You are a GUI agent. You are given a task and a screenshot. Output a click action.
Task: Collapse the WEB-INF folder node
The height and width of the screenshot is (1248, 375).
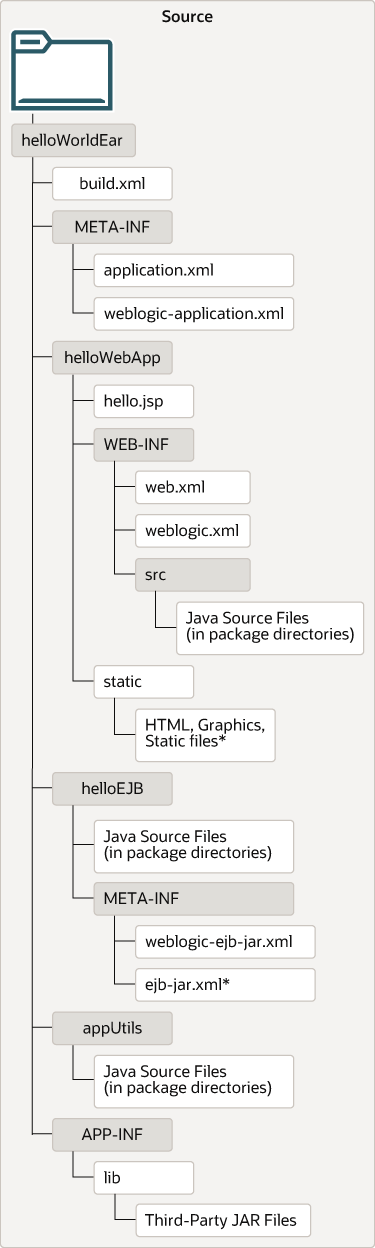tap(143, 443)
